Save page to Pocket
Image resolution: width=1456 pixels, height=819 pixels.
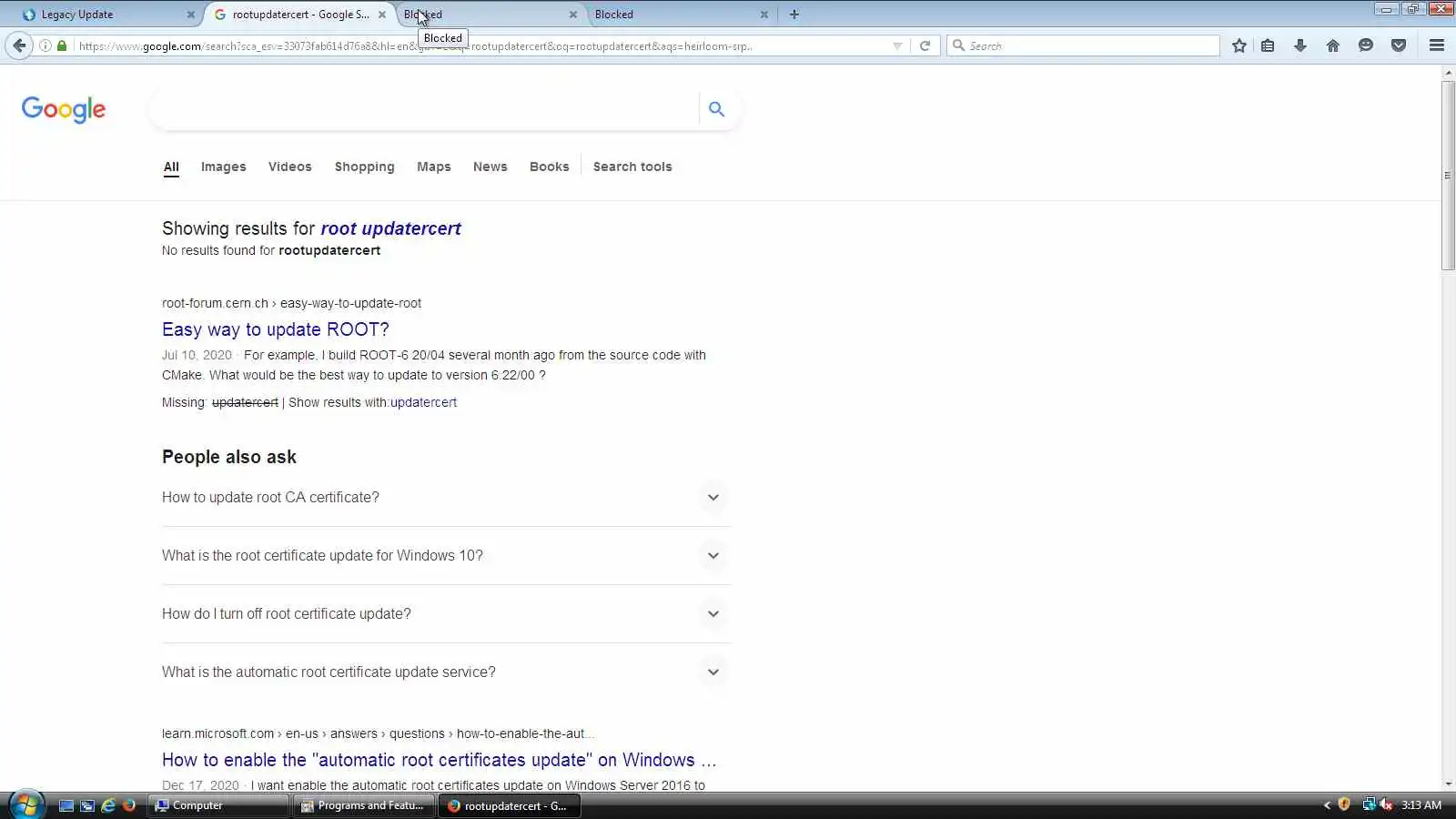tap(1399, 45)
